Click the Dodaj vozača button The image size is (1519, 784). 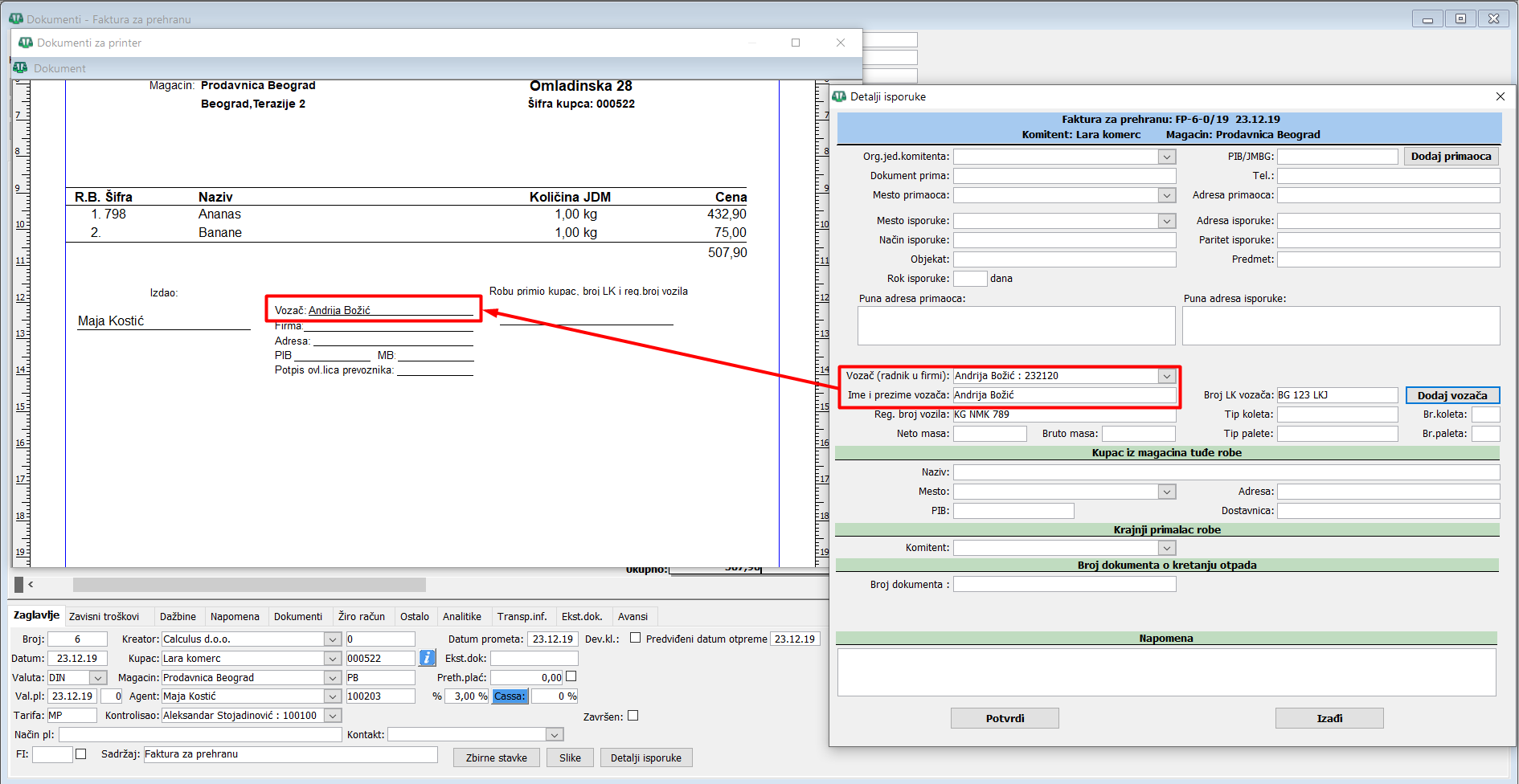1452,395
